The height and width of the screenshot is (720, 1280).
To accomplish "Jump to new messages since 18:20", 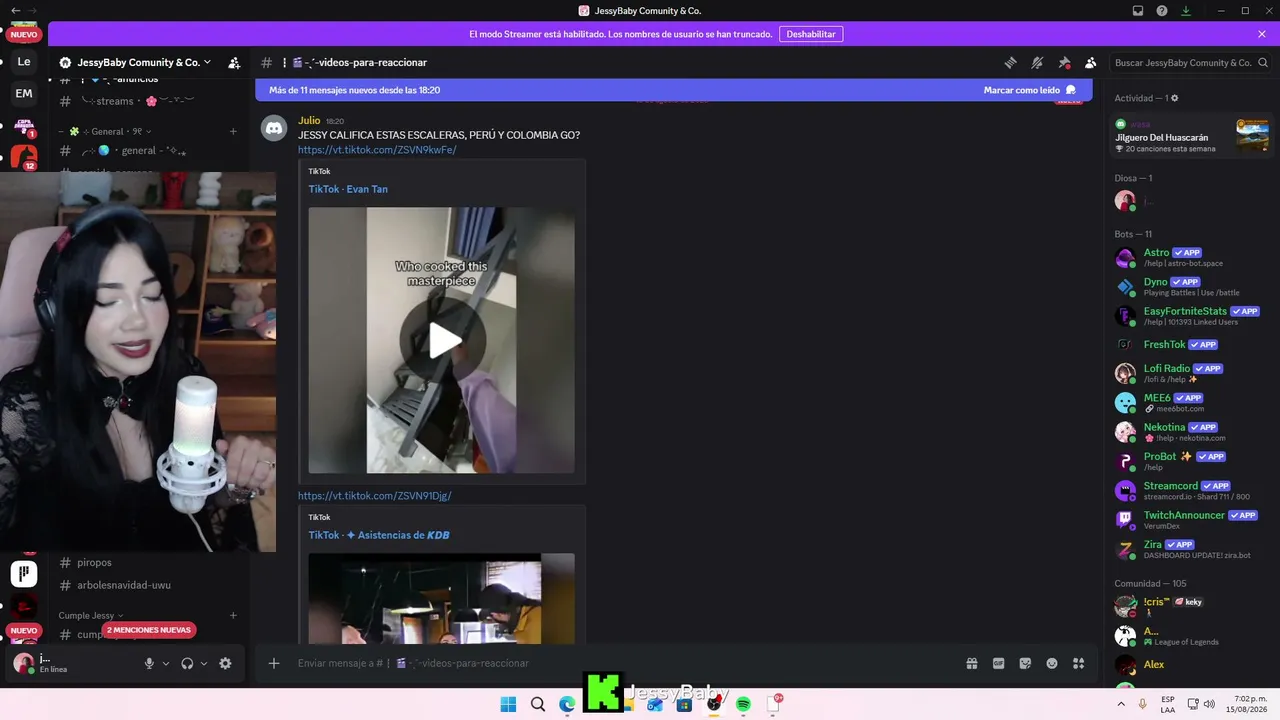I will (x=355, y=90).
